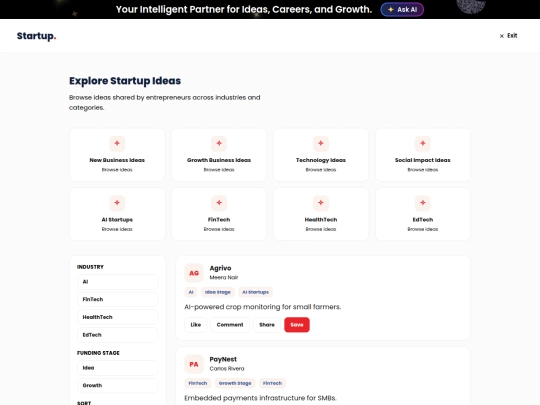540x405 pixels.
Task: Browse ideas under AI Startups card
Action: click(117, 229)
